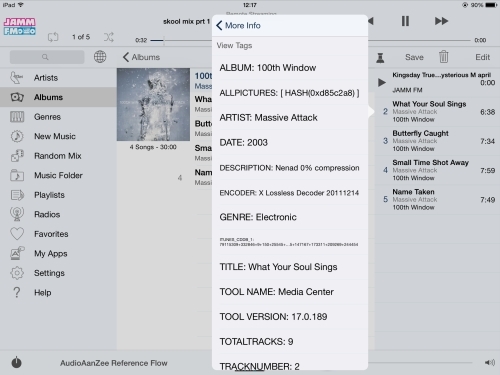Viewport: 500px width, 375px height.
Task: Click the ALBUM: 100th Window tag
Action: point(290,68)
